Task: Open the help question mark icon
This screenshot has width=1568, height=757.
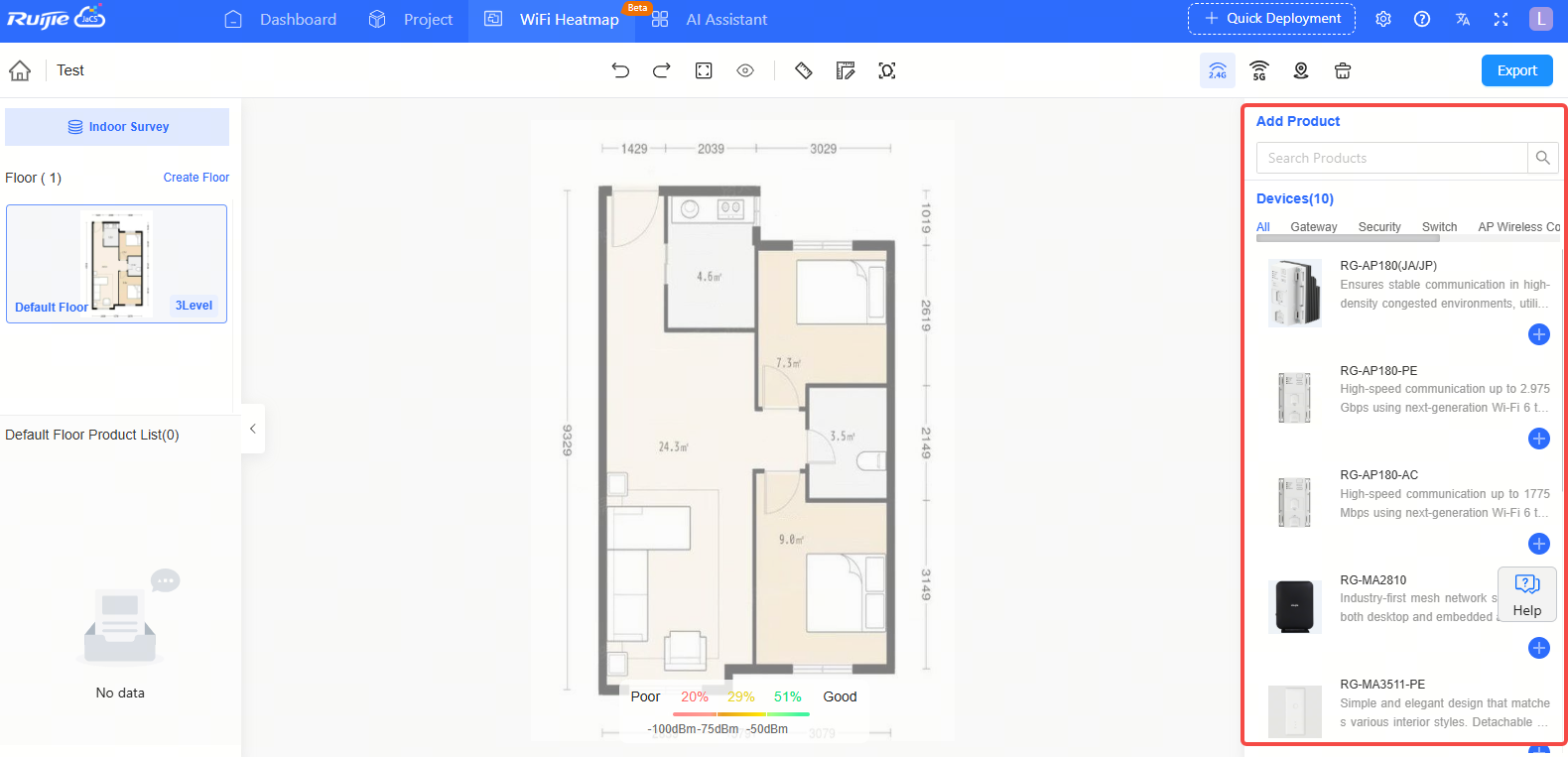Action: click(x=1422, y=19)
